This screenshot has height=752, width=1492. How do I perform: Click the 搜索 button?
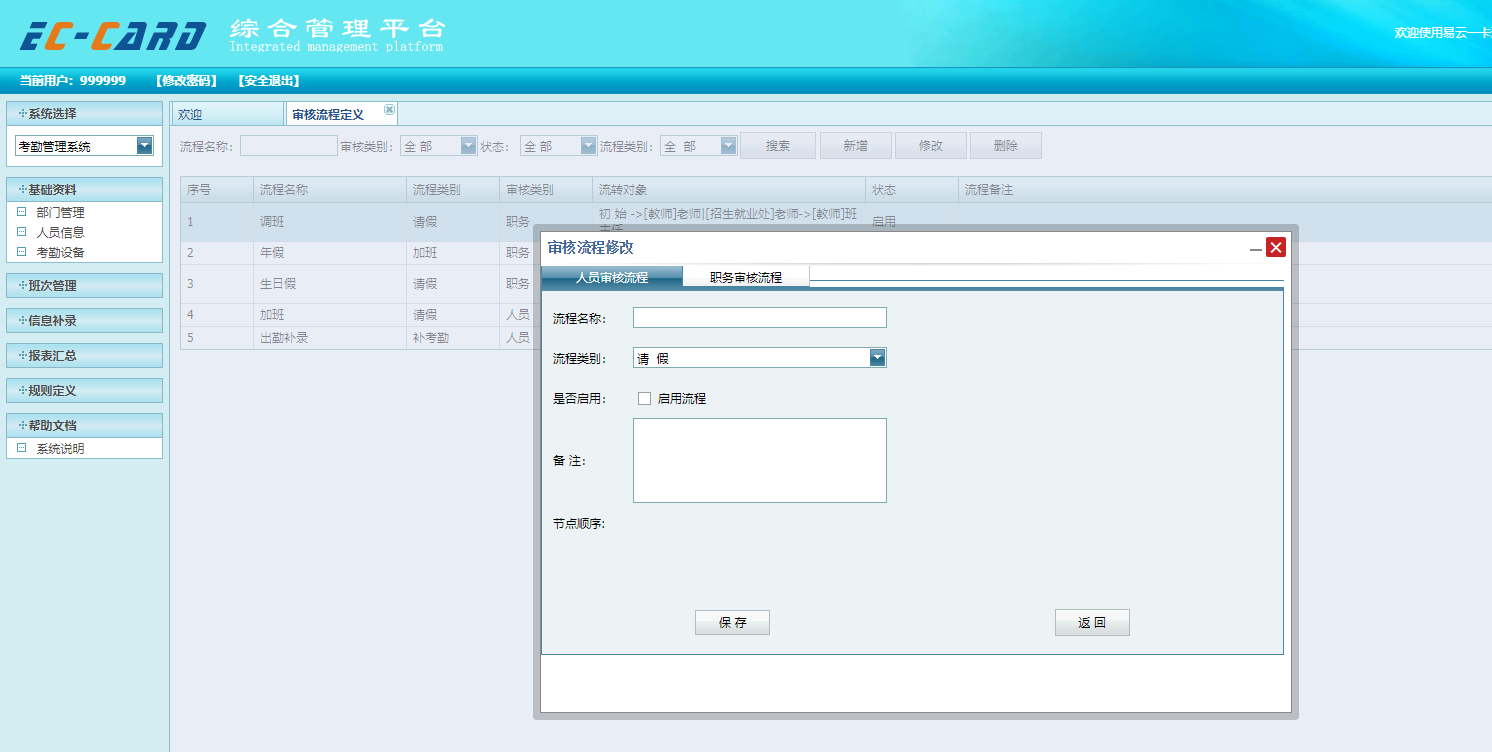[x=778, y=146]
